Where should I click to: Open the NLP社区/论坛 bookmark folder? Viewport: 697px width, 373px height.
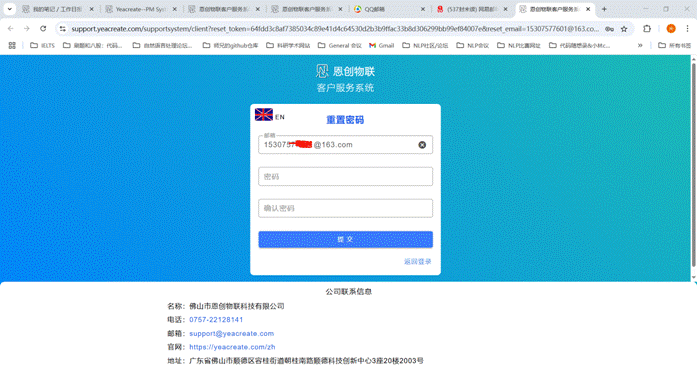pos(425,45)
